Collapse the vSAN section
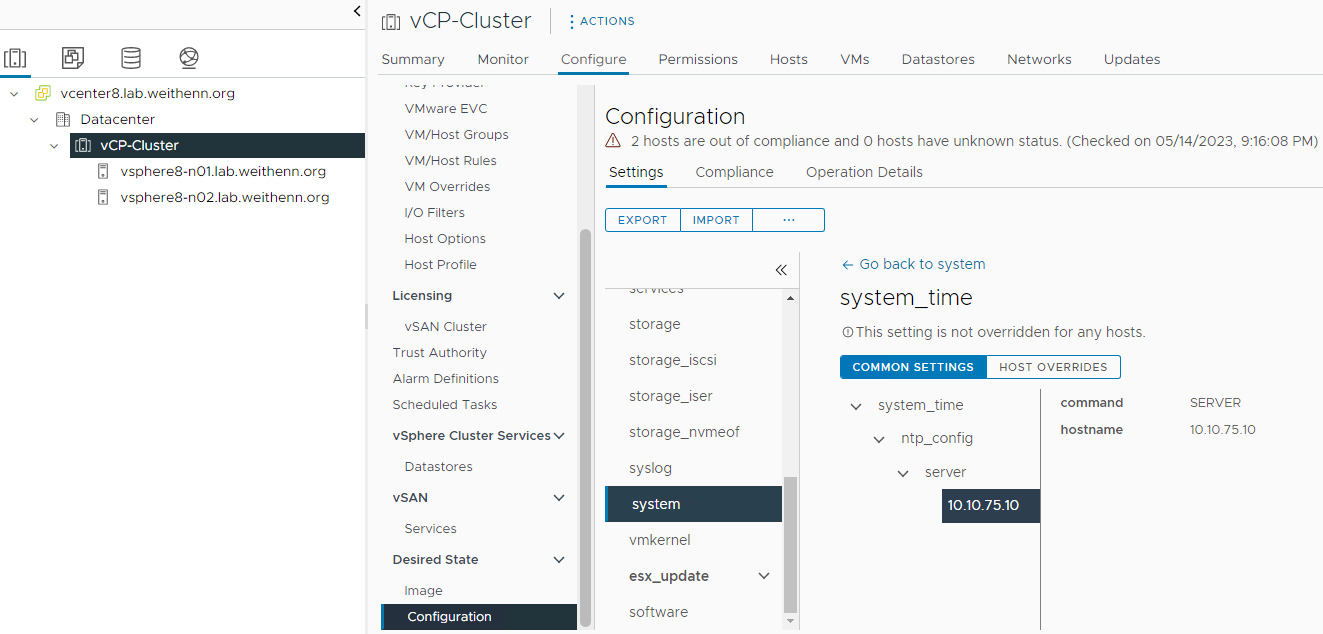Screen dimensions: 1323x634 pyautogui.click(x=559, y=498)
